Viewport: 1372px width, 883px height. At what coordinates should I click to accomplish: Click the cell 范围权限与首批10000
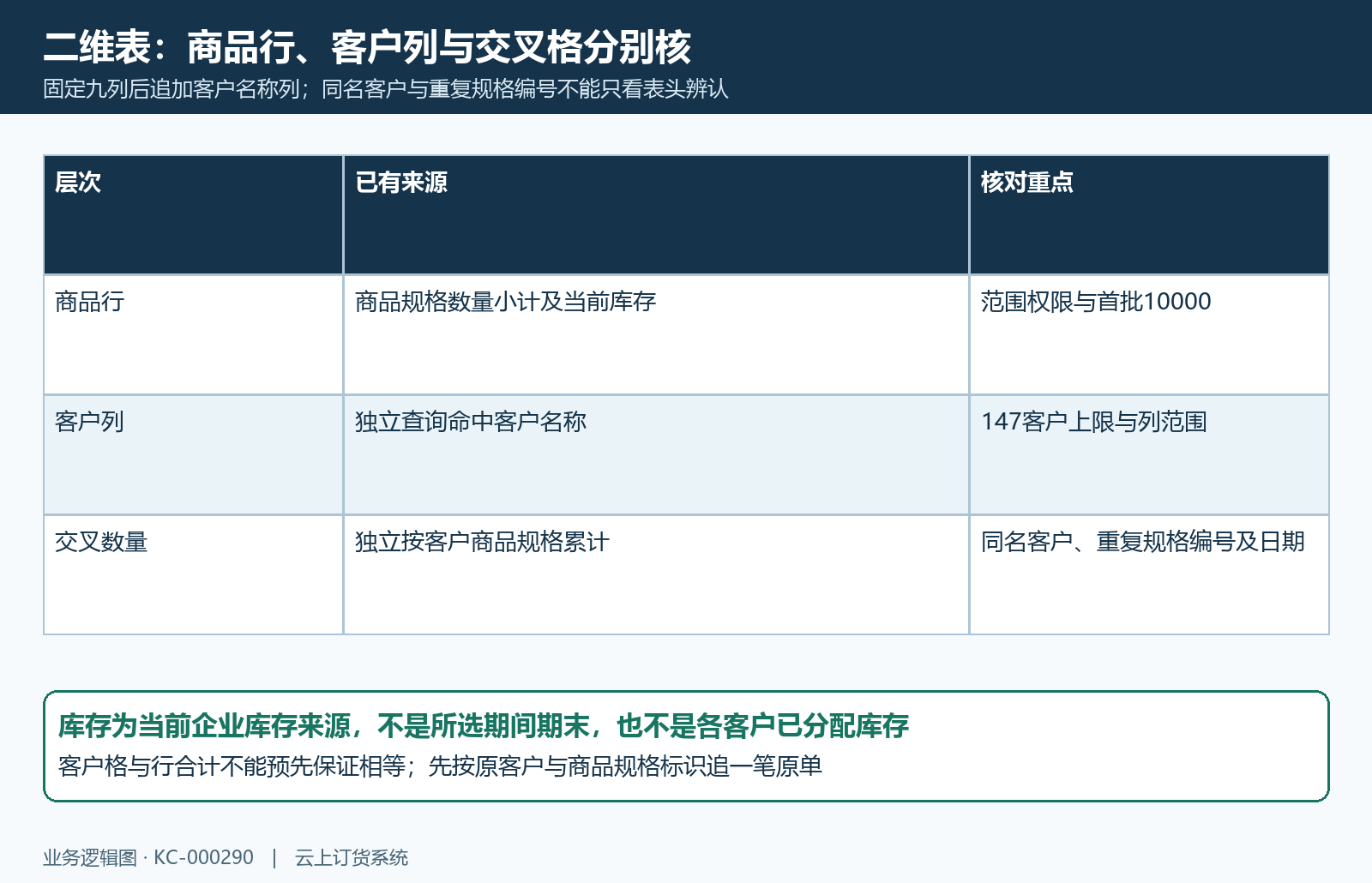pos(1149,334)
